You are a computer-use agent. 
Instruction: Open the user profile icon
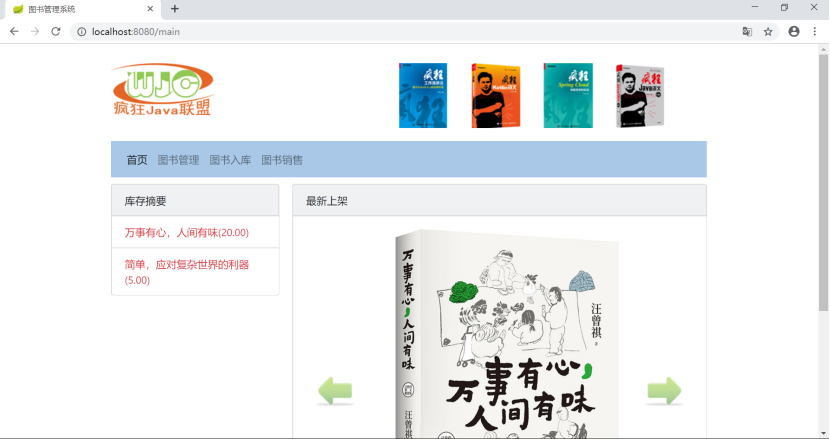click(793, 32)
